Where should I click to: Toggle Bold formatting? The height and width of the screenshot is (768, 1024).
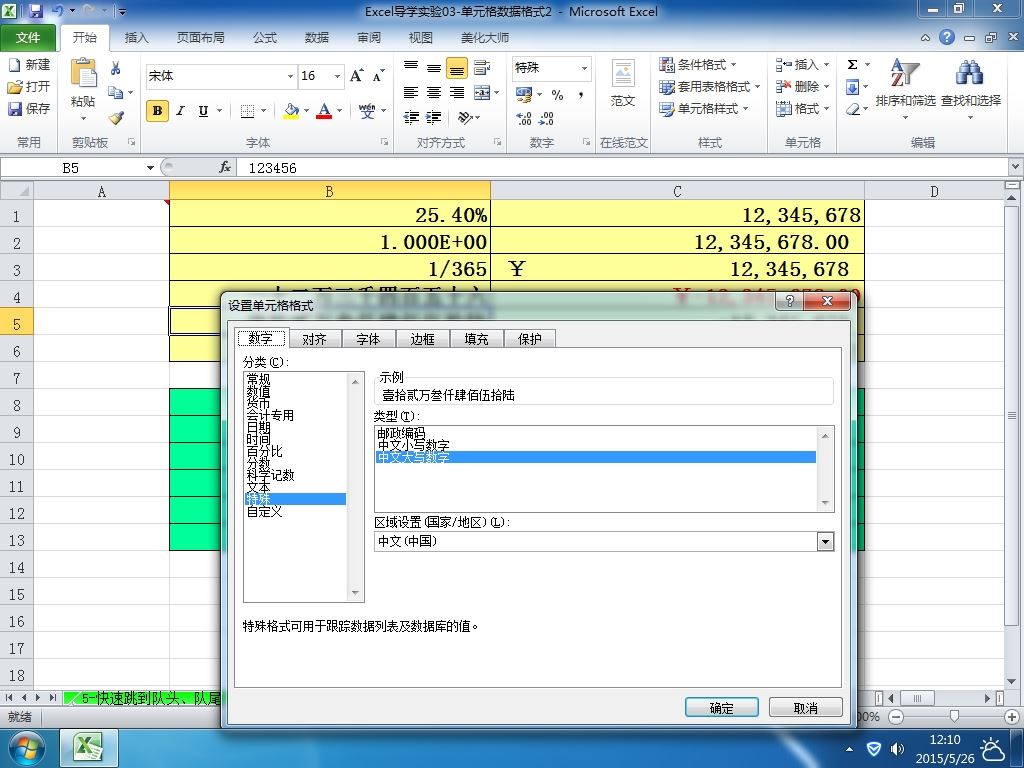click(x=157, y=110)
